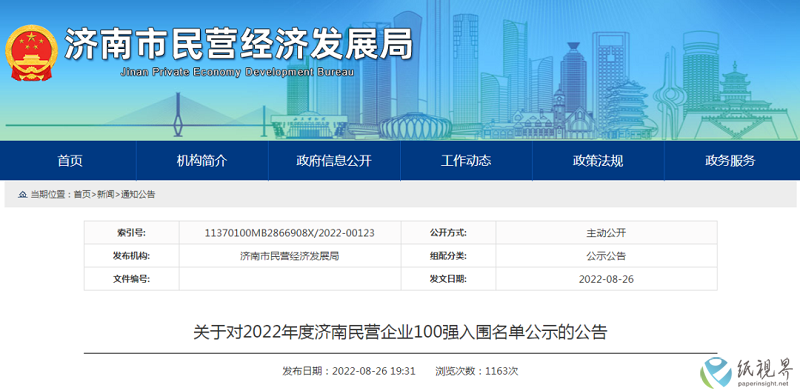Click the Jinan Private Economy Development Bureau subtitle
The width and height of the screenshot is (800, 391).
237,72
